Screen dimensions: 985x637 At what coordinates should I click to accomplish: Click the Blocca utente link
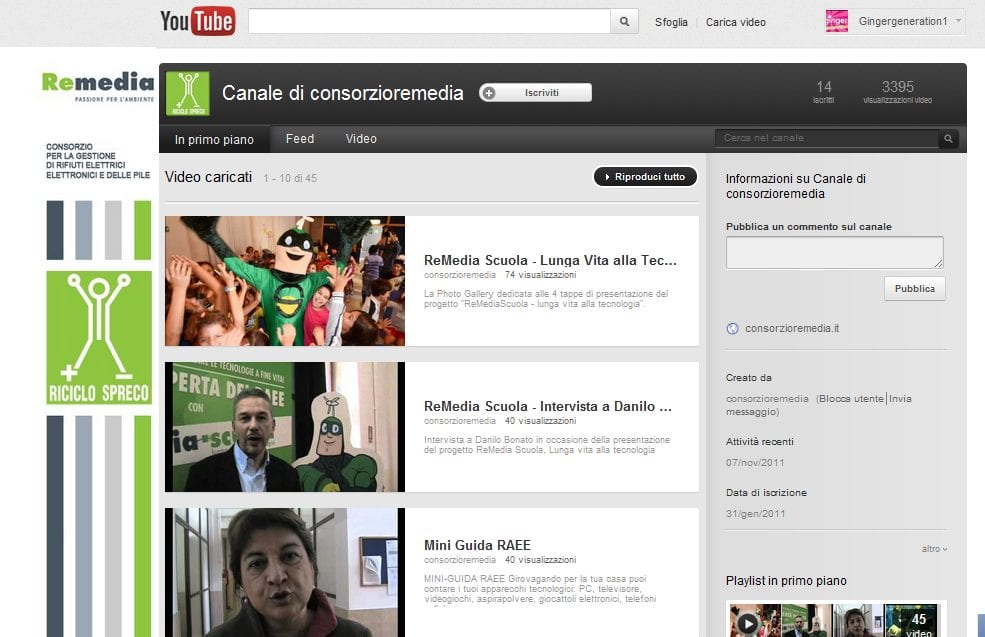(x=851, y=398)
